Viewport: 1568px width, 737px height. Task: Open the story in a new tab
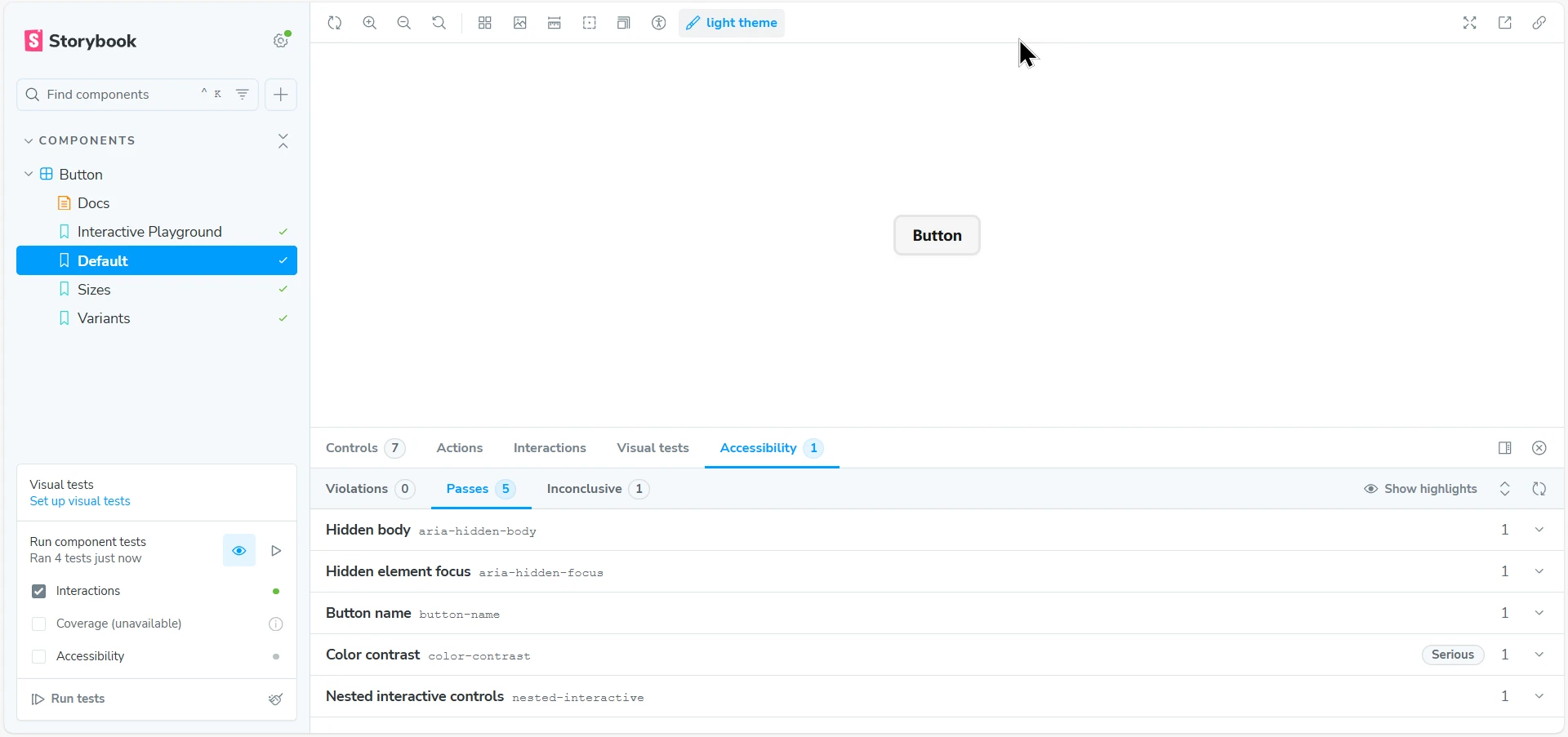pyautogui.click(x=1505, y=23)
